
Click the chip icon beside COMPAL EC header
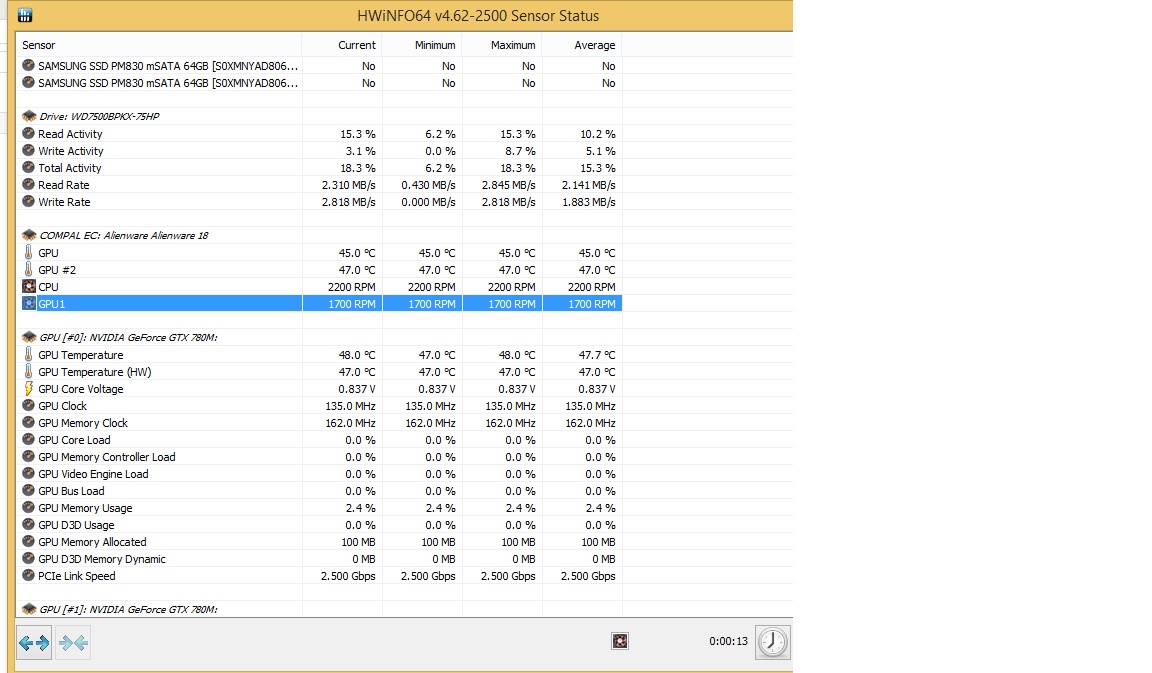coord(29,235)
